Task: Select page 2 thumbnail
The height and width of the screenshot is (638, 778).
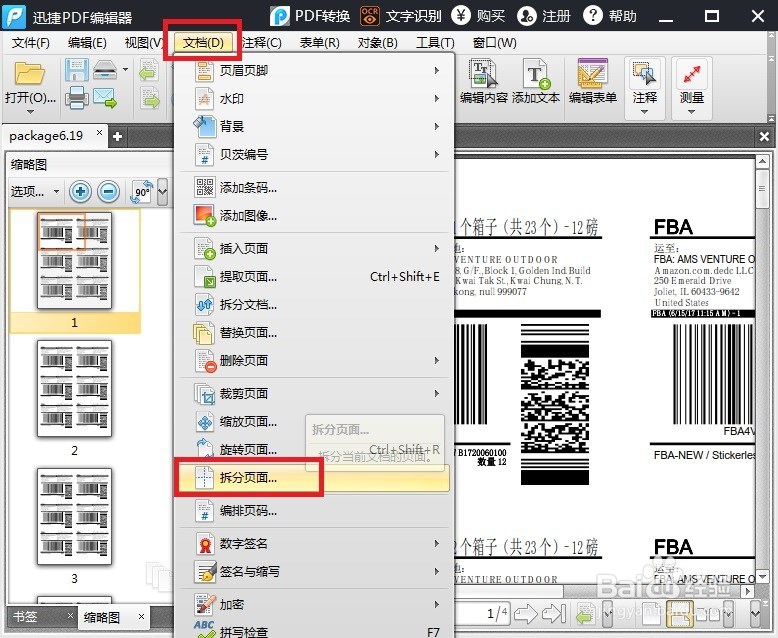Action: pos(74,388)
